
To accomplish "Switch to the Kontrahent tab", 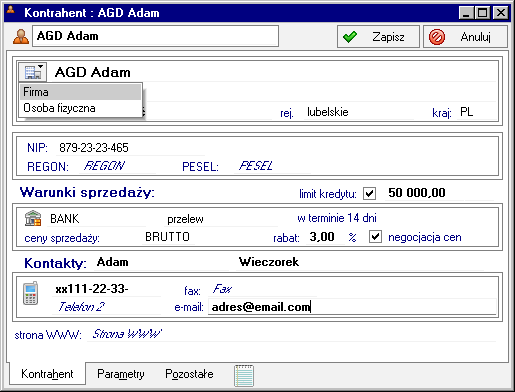I will pos(47,374).
